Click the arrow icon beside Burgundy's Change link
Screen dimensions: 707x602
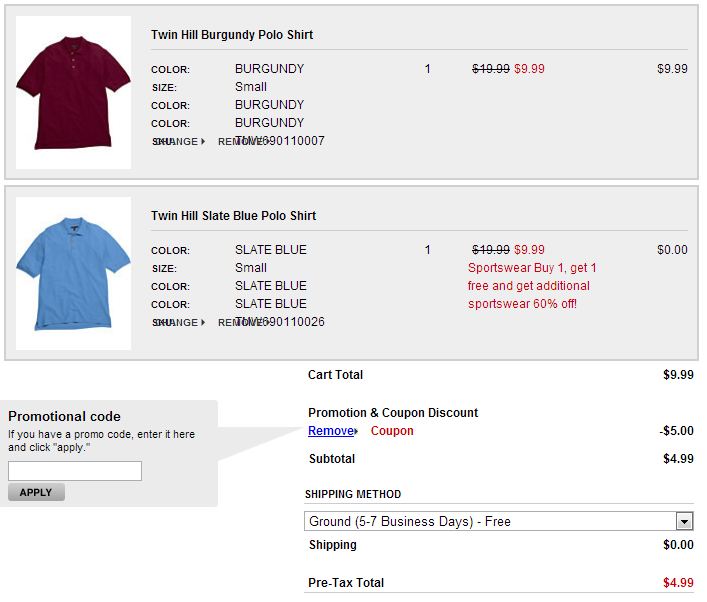pos(203,142)
